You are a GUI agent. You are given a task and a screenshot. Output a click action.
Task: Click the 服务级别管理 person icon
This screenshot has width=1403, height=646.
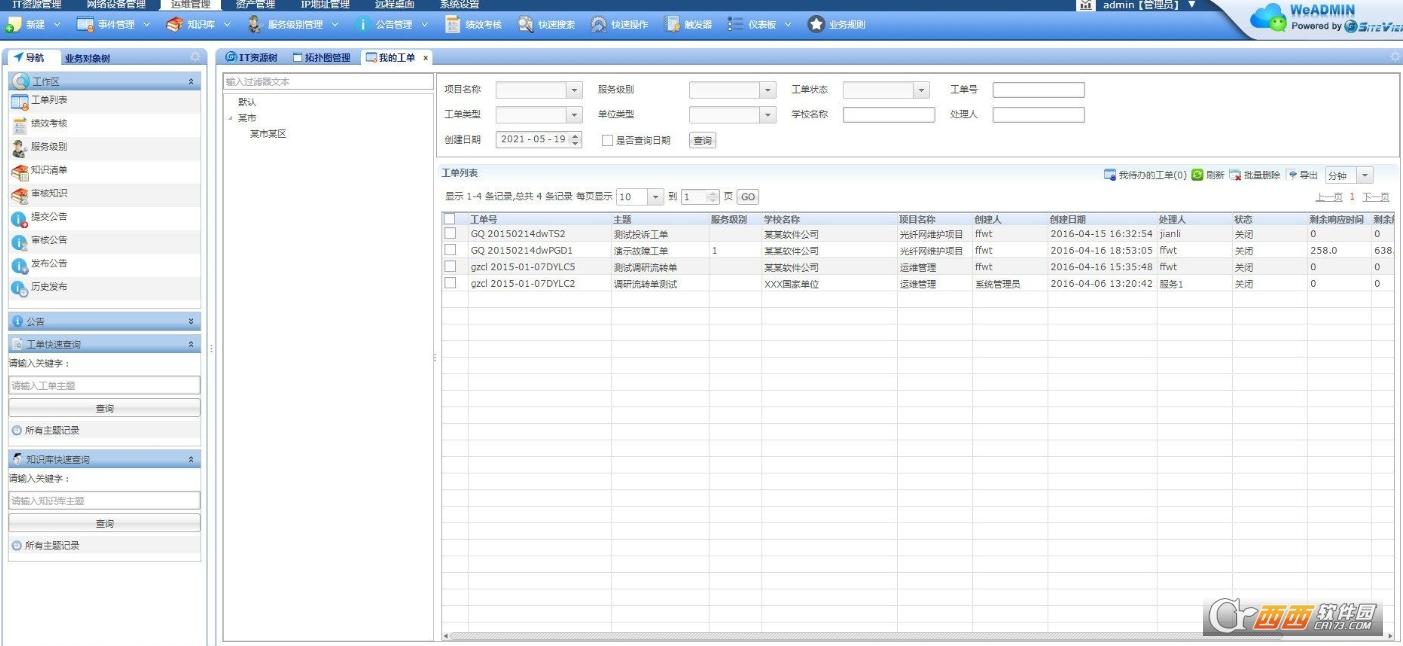tap(254, 24)
